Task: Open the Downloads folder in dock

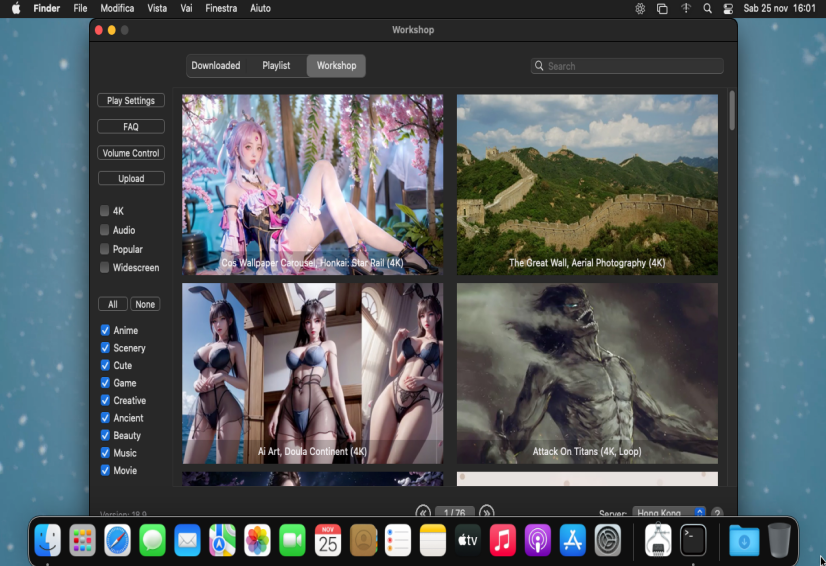Action: click(x=744, y=540)
